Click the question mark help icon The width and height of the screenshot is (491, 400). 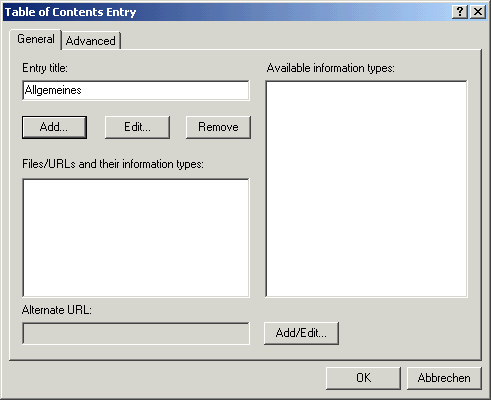tap(460, 12)
